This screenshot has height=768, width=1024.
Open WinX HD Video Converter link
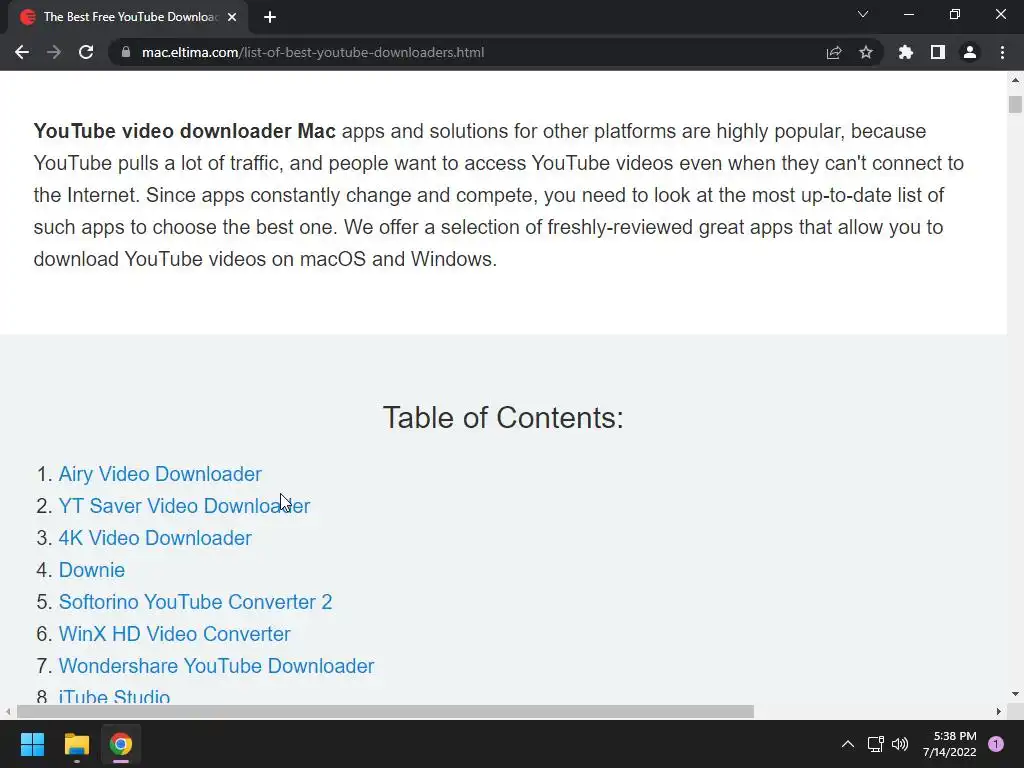coord(174,634)
